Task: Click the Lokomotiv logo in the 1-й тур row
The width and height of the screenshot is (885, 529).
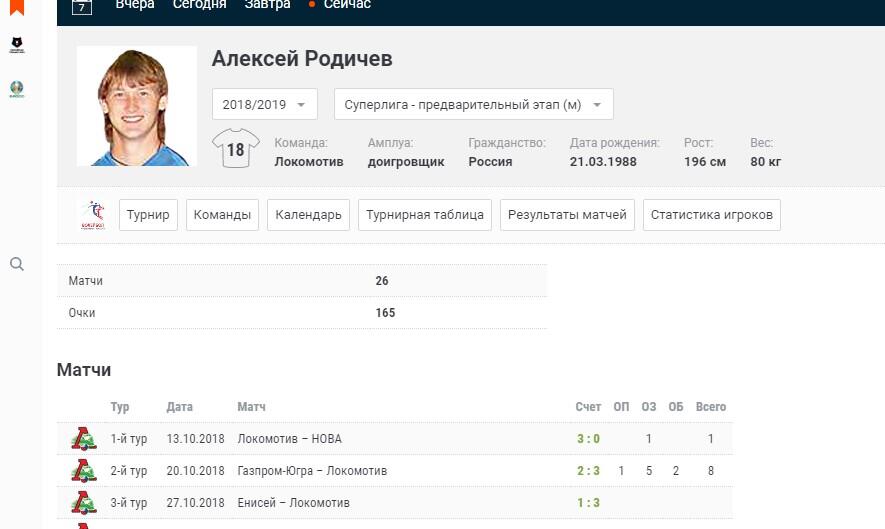Action: point(84,439)
